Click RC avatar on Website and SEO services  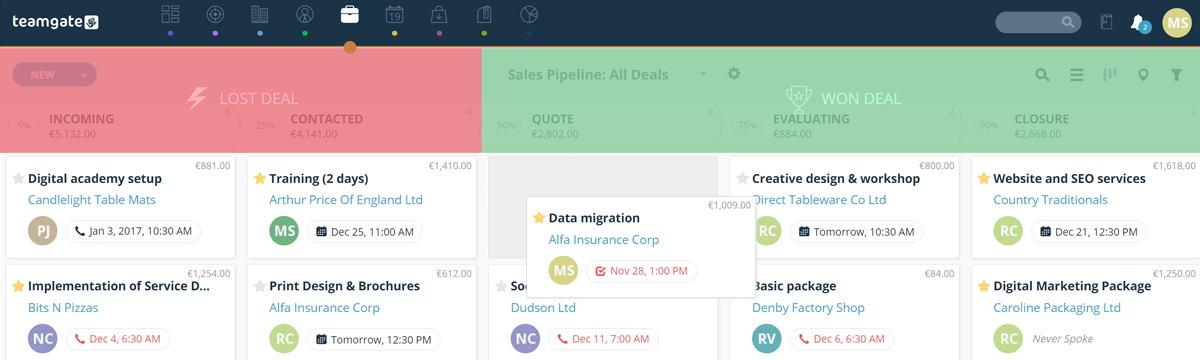click(x=1008, y=231)
